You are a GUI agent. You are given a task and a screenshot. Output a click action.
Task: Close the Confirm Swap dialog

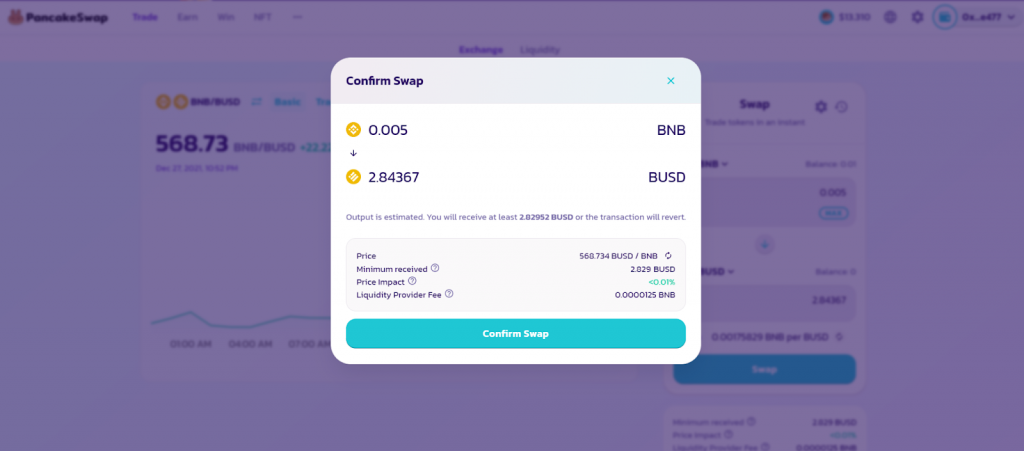(x=671, y=81)
